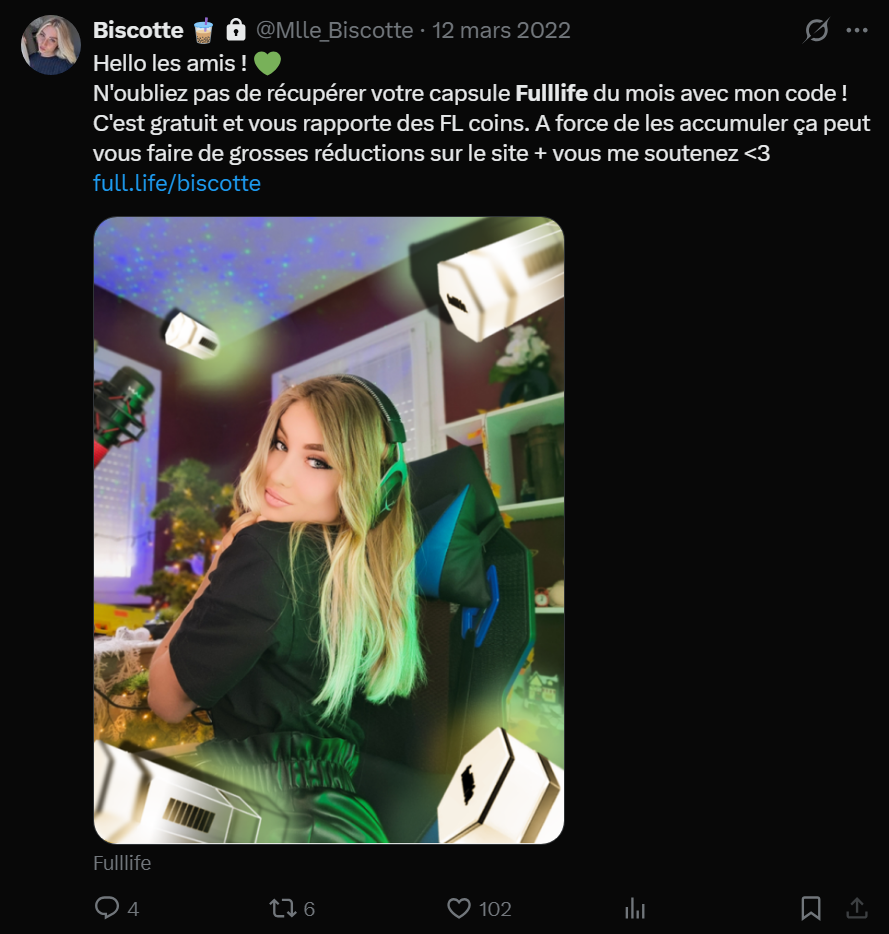Click the like count 102

click(x=495, y=908)
